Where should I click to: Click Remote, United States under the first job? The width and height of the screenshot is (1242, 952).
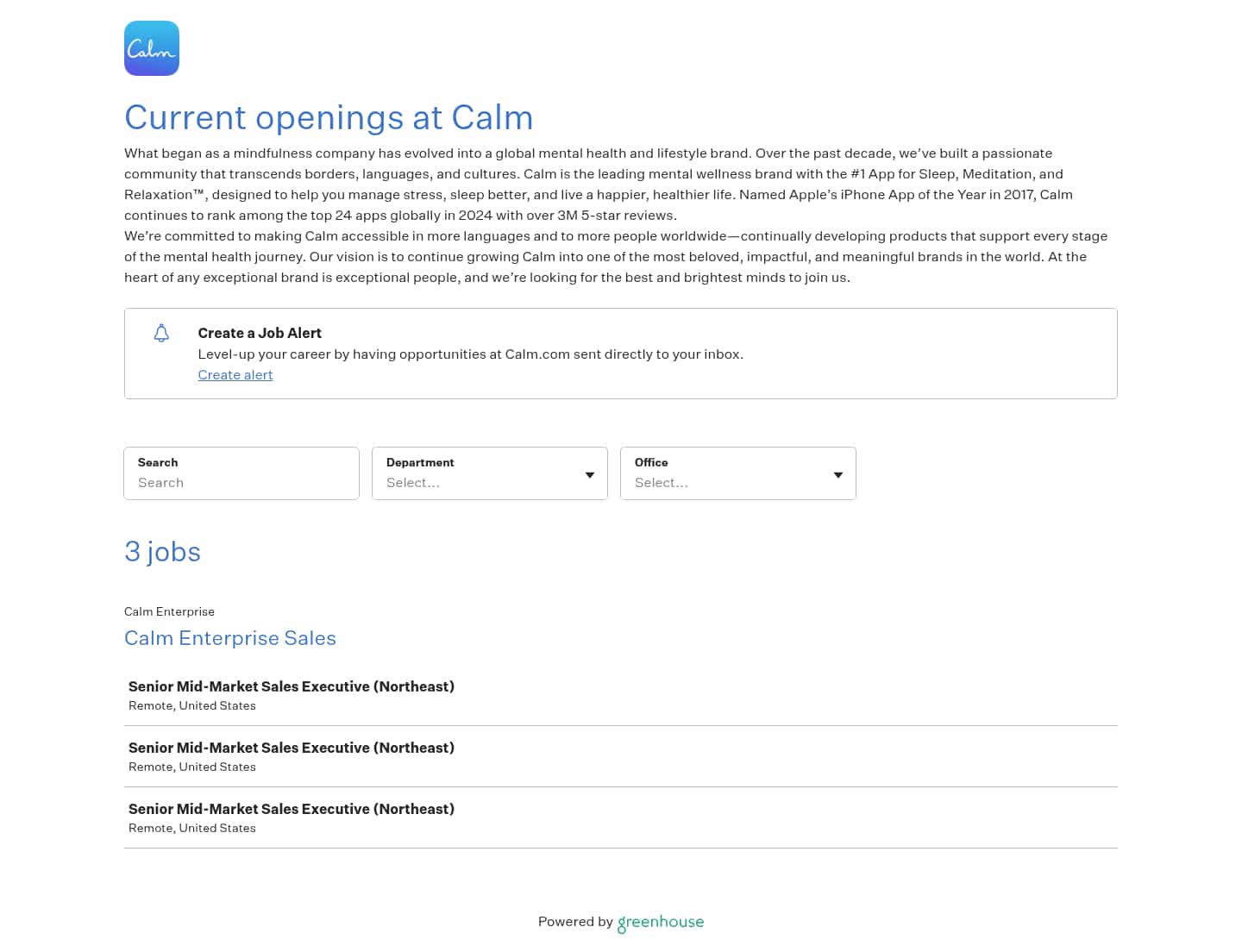pos(191,705)
